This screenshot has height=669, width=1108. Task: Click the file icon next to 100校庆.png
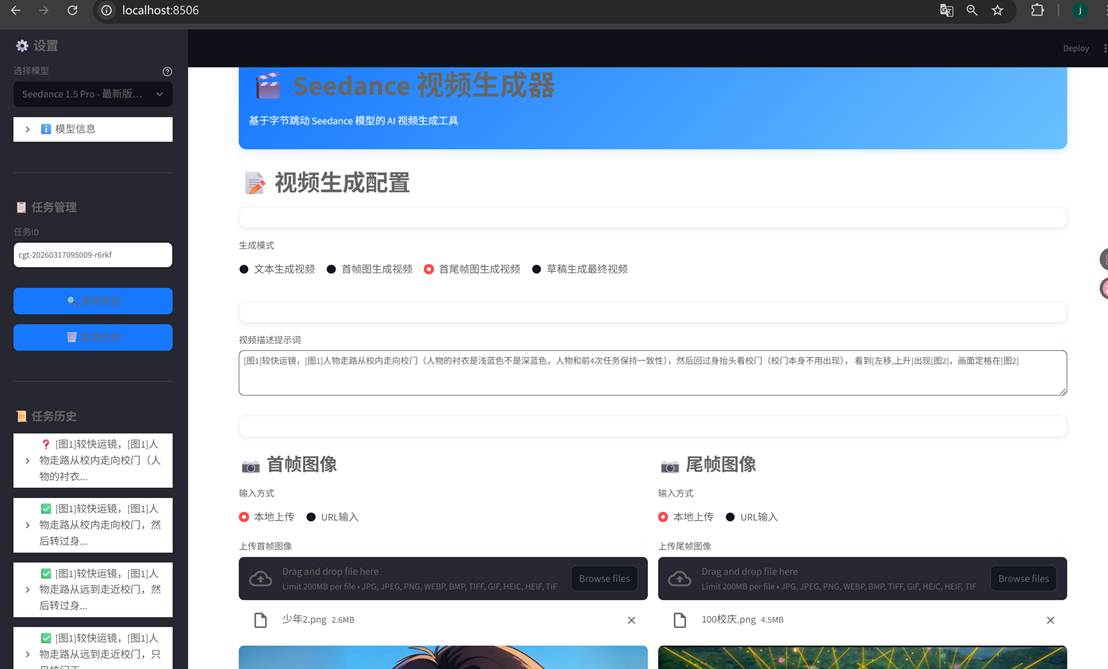point(680,620)
